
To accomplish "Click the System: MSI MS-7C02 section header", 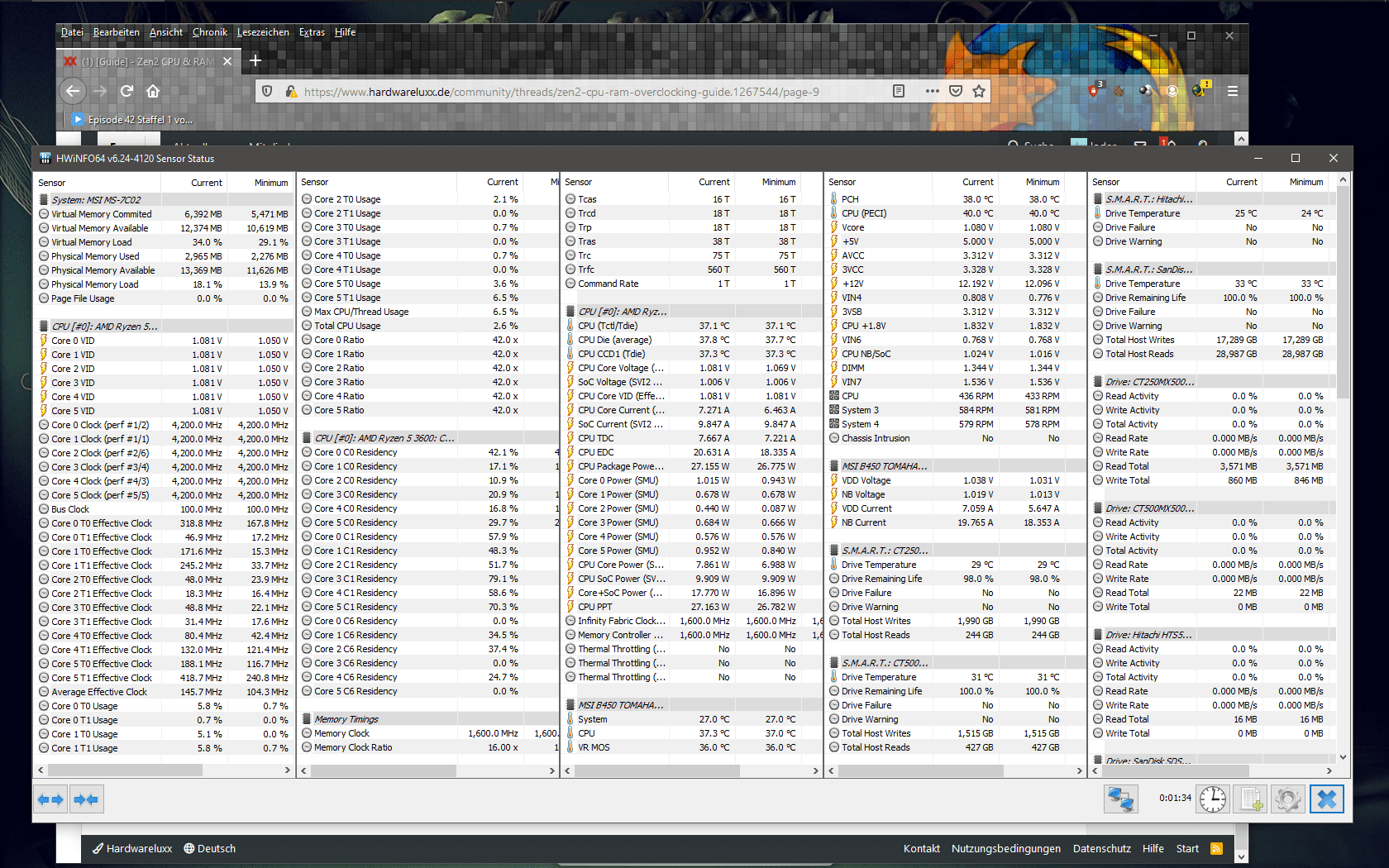I will pyautogui.click(x=164, y=199).
